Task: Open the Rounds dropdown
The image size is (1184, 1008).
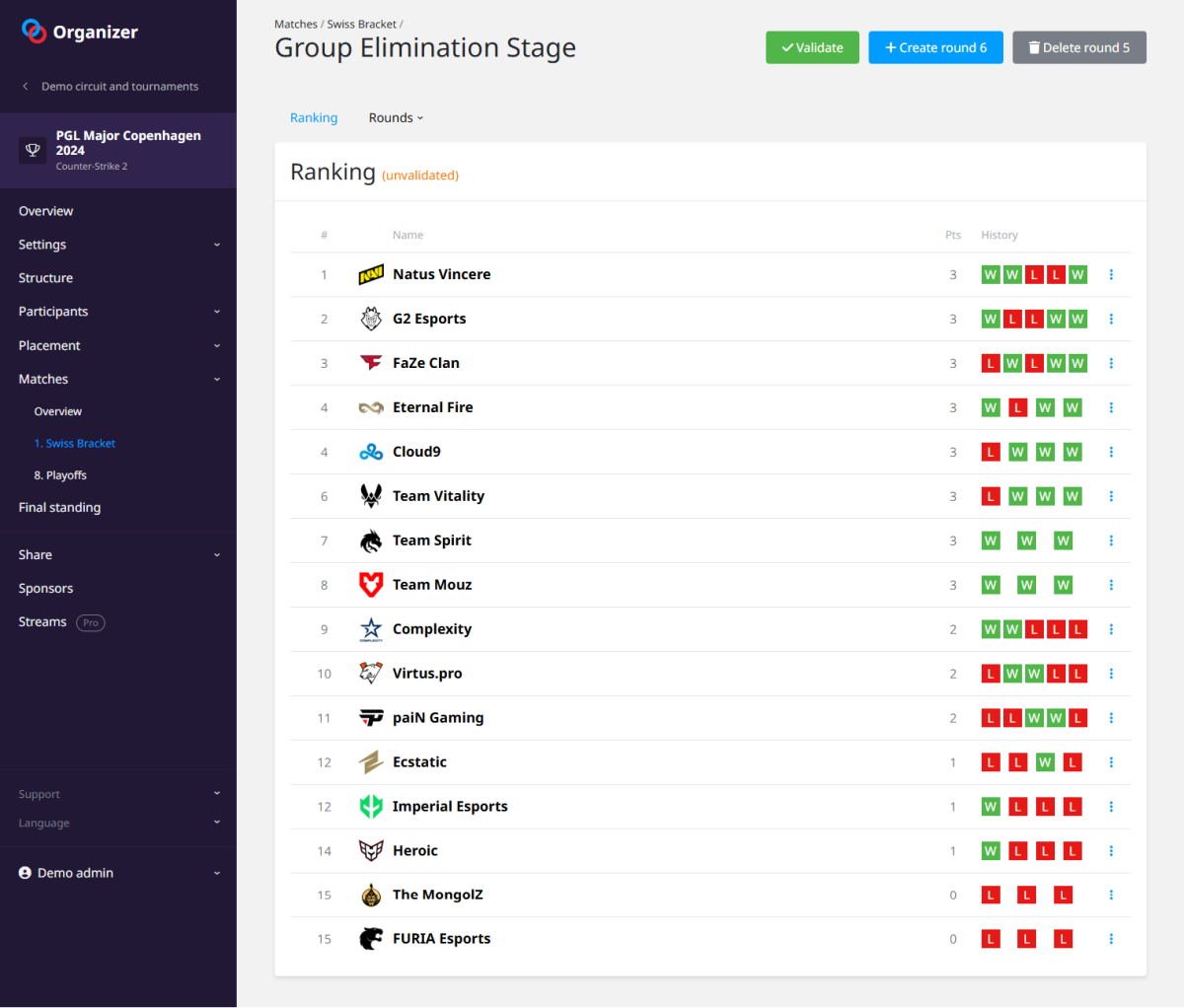Action: click(396, 118)
